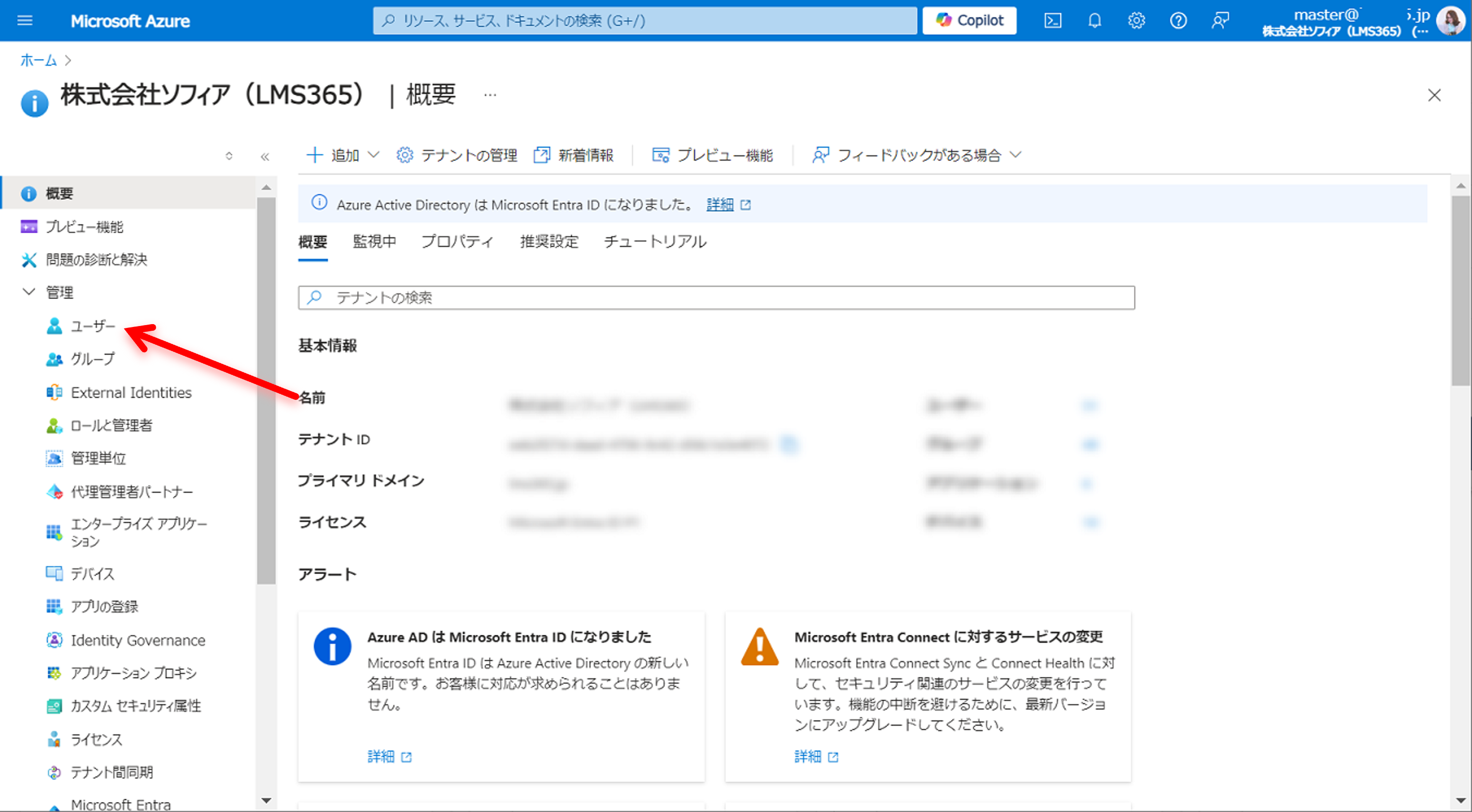This screenshot has height=812, width=1472.
Task: Click the 問題の診断と解決 wrench icon
Action: [x=29, y=260]
